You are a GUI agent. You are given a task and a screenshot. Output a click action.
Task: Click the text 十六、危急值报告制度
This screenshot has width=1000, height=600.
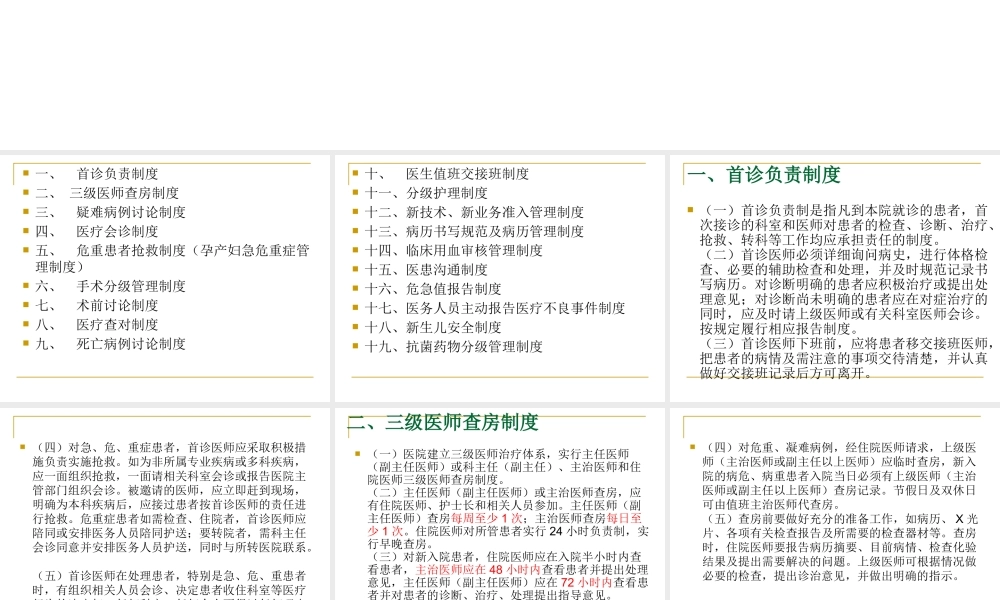coord(433,289)
